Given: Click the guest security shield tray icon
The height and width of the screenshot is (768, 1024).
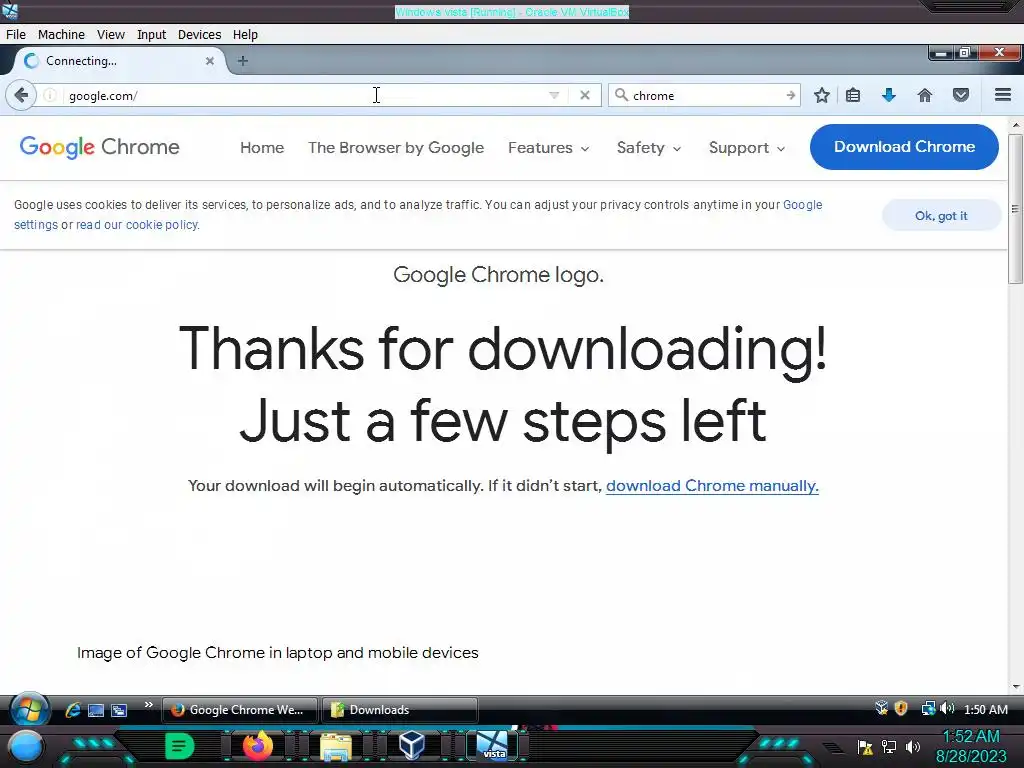Looking at the screenshot, I should 901,709.
